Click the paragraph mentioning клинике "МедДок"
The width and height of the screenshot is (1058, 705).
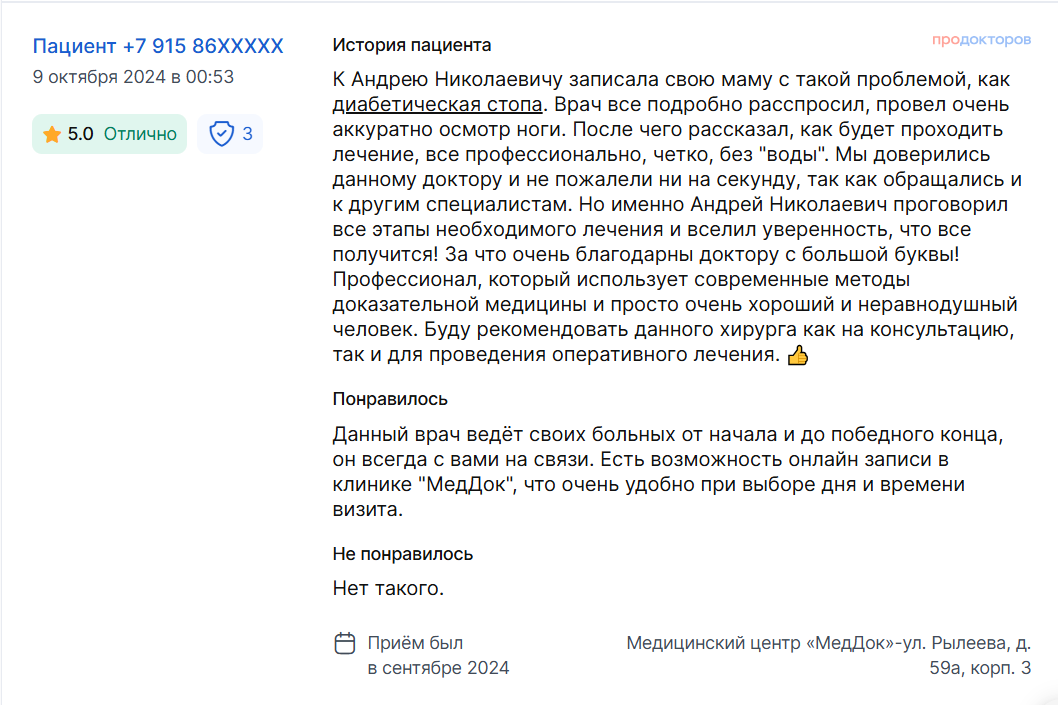(668, 472)
